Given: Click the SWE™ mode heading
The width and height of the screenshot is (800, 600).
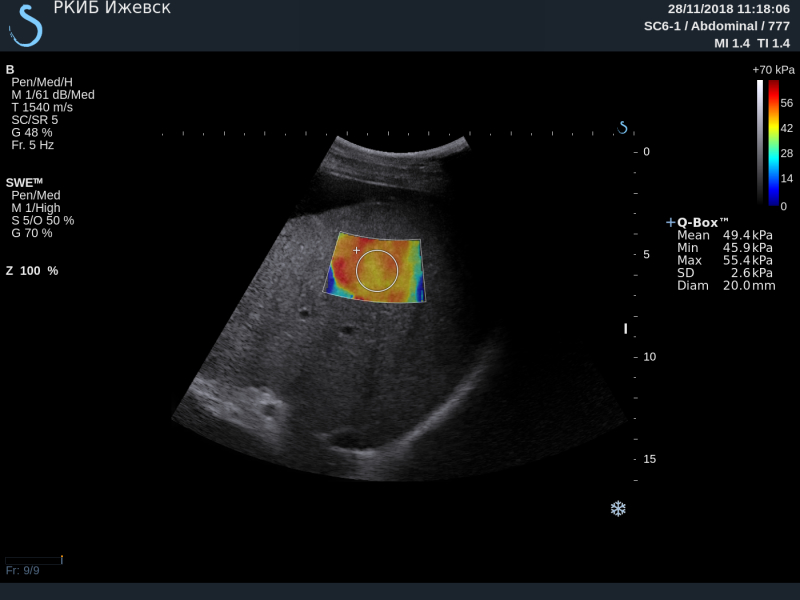Looking at the screenshot, I should click(24, 183).
